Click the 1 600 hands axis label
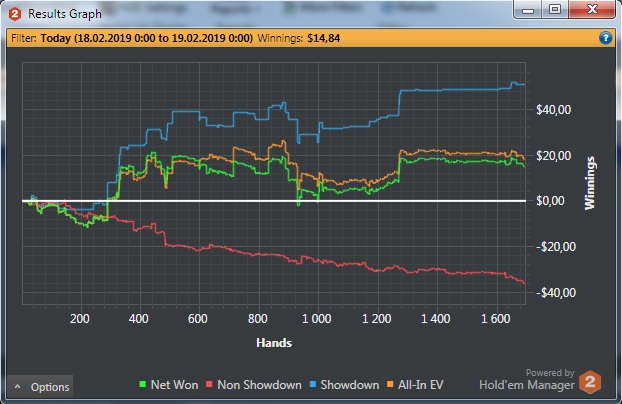622x404 pixels. click(495, 319)
